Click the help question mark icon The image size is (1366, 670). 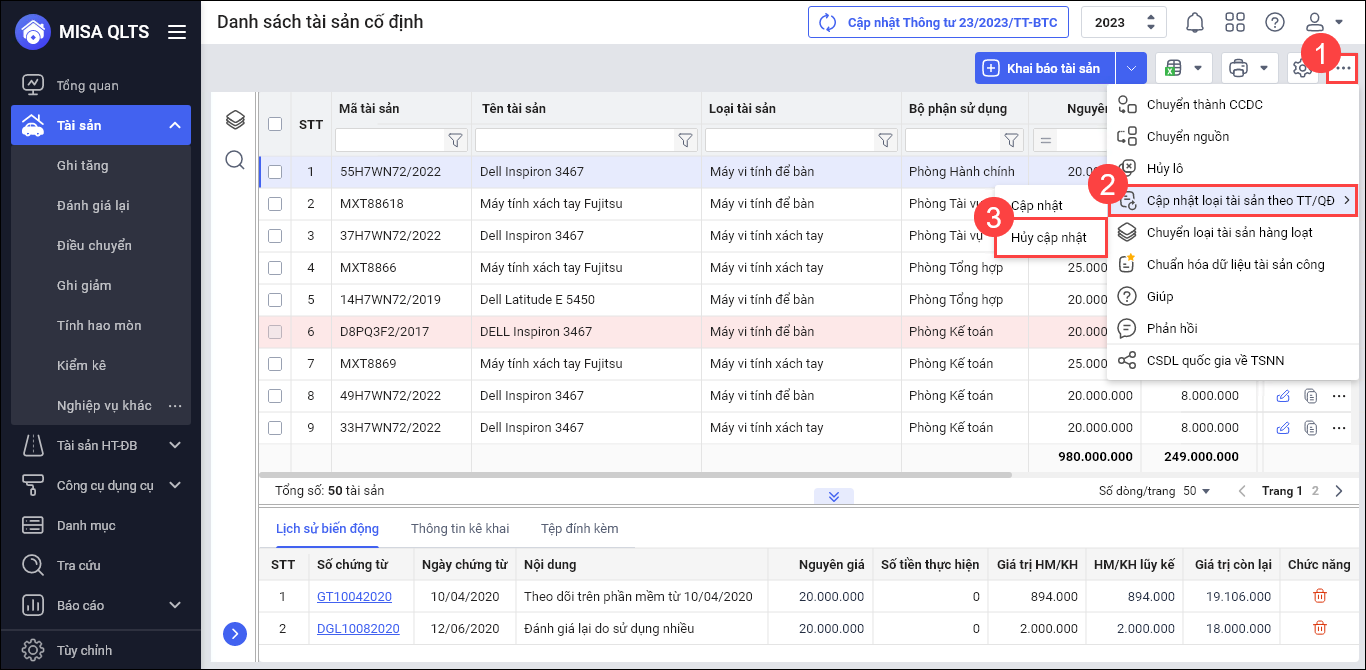[x=1275, y=22]
